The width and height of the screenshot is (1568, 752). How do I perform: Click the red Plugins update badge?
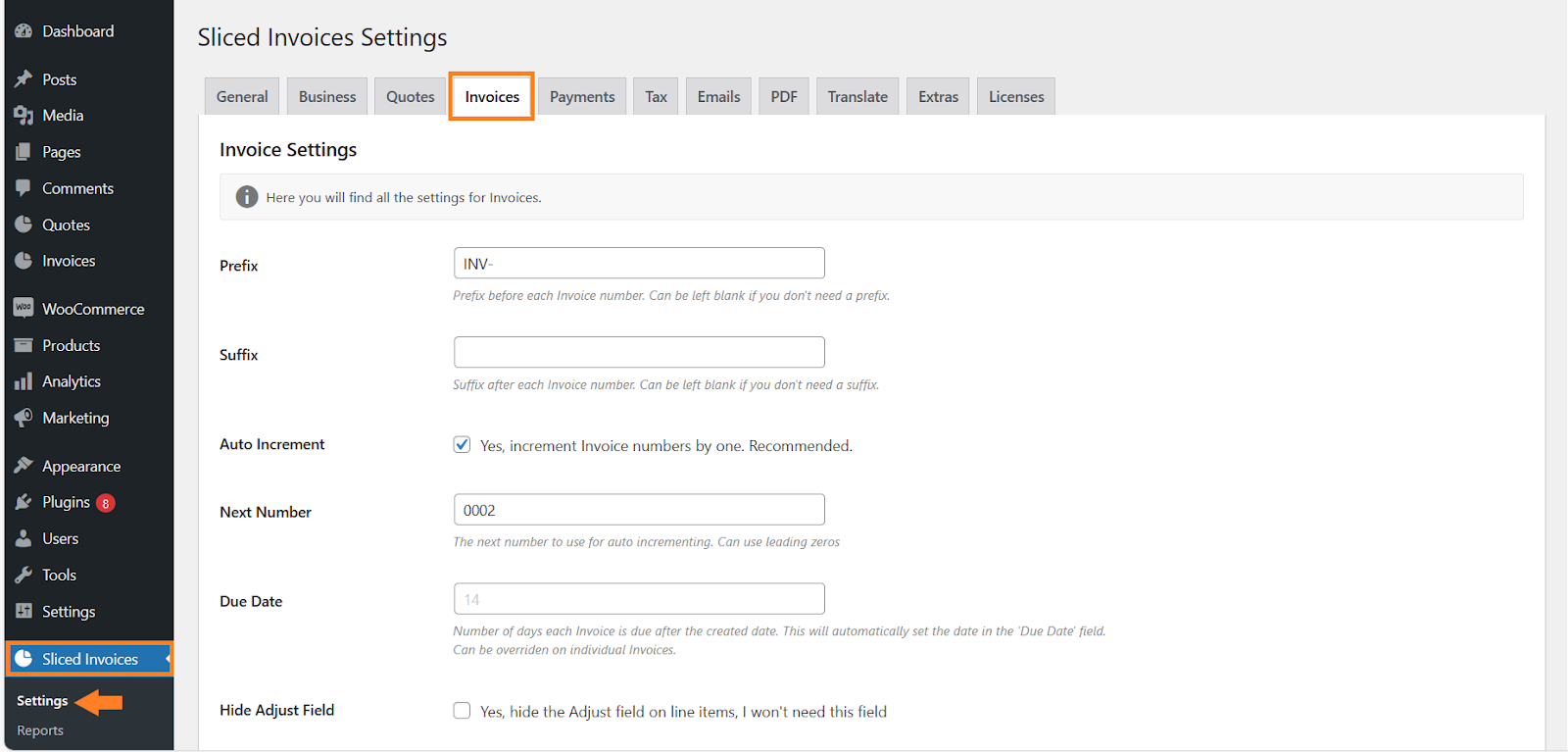106,503
